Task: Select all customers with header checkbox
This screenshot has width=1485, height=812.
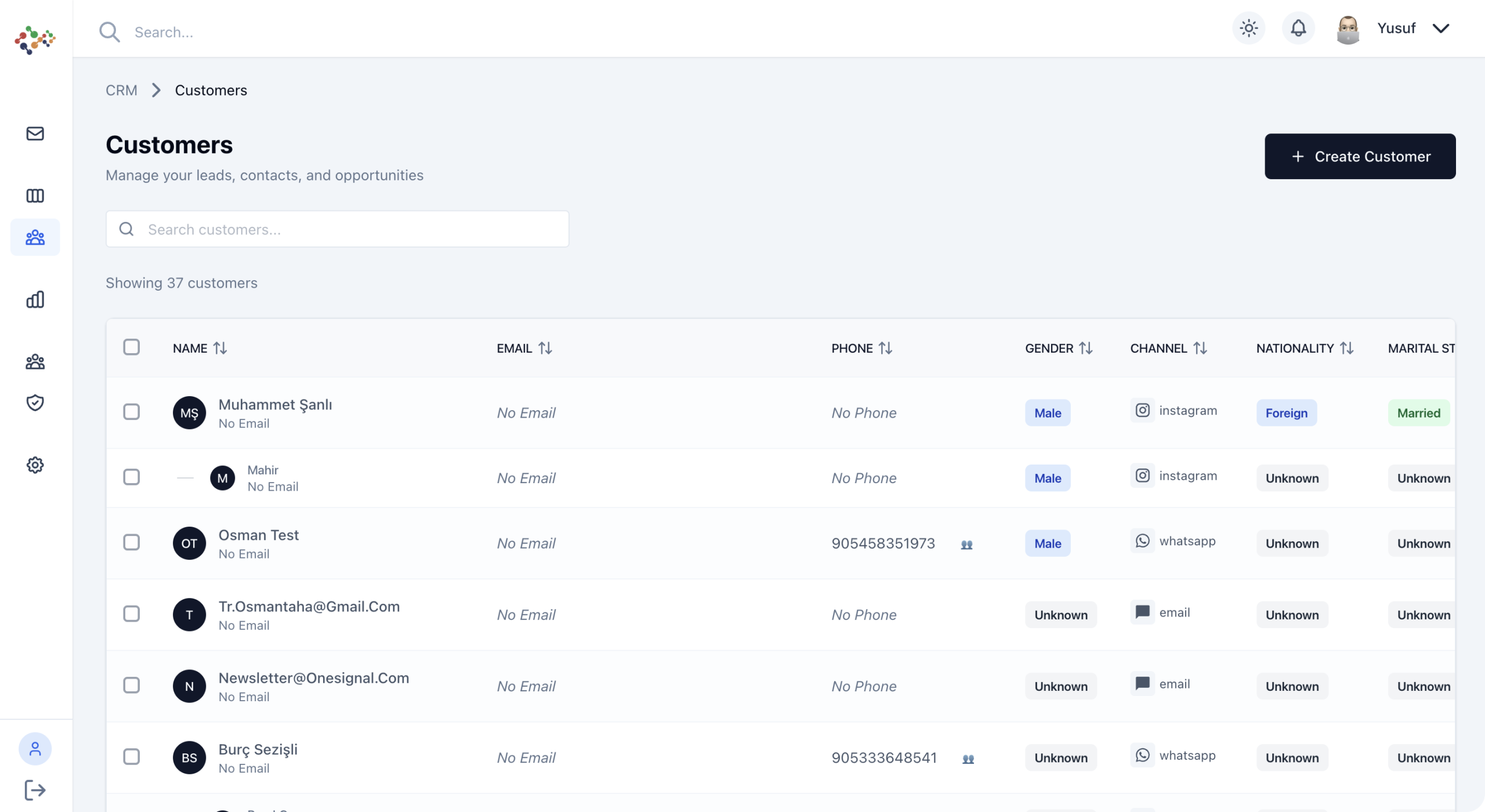Action: point(132,347)
